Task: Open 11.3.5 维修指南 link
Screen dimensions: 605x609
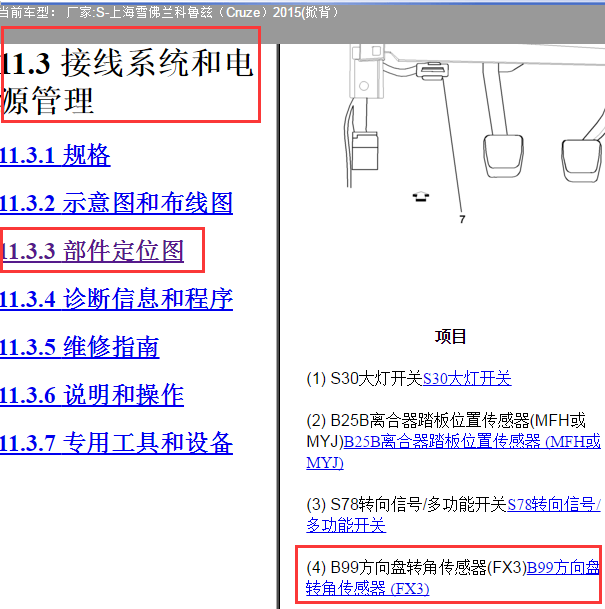Action: [x=80, y=347]
